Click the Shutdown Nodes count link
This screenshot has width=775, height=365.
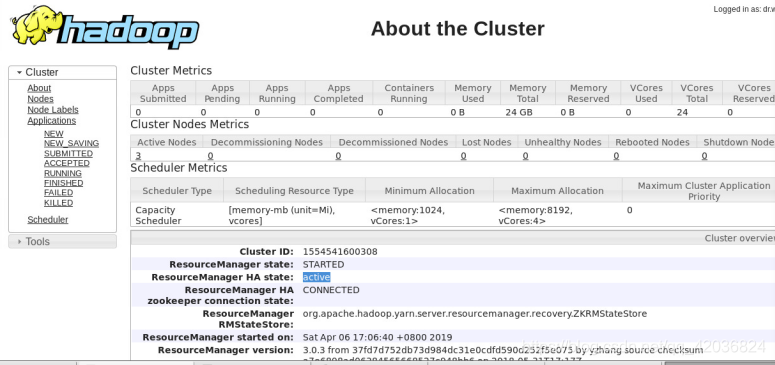pyautogui.click(x=704, y=156)
